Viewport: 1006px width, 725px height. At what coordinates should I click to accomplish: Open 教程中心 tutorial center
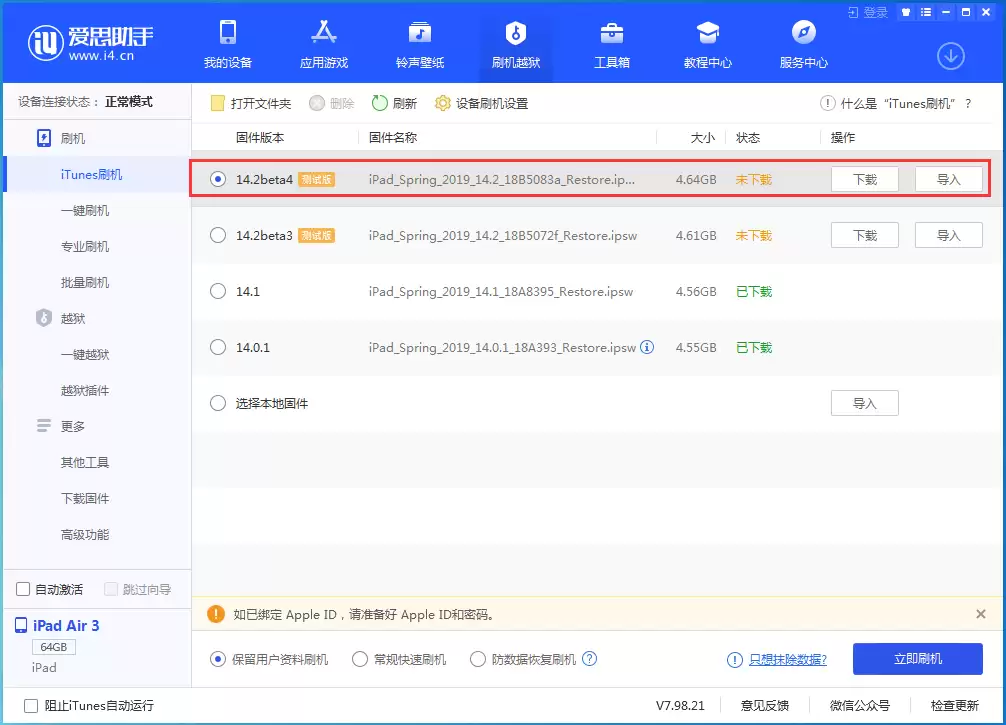708,44
